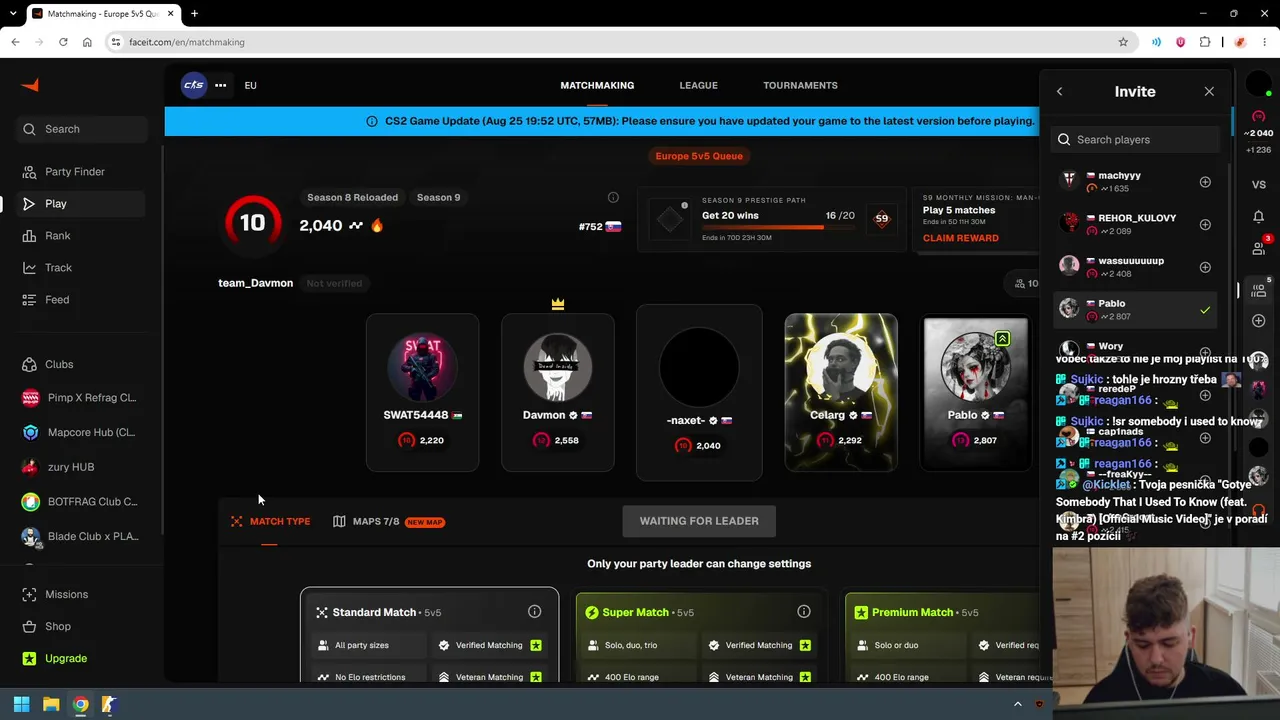Open -naxet- player card
This screenshot has height=720, width=1280.
(x=699, y=392)
